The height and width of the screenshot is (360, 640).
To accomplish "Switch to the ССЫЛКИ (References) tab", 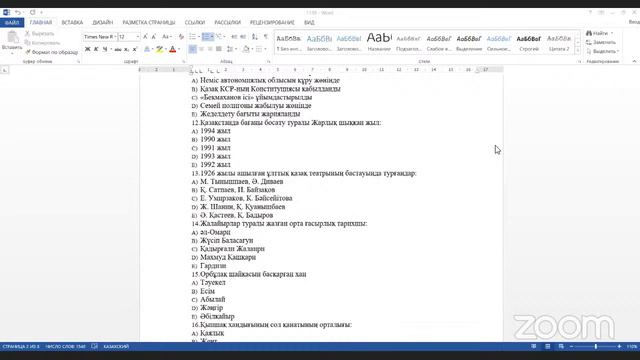I will click(x=195, y=23).
